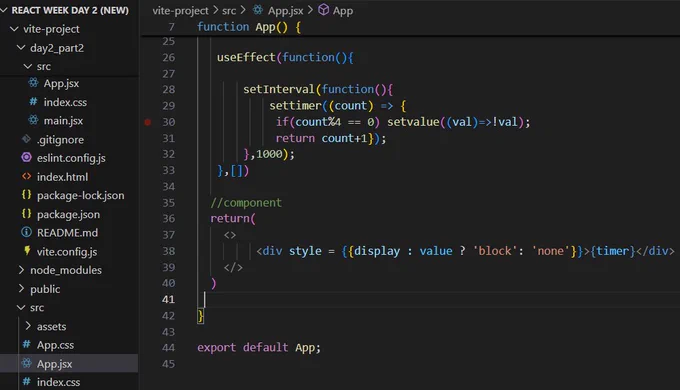The height and width of the screenshot is (390, 680).
Task: Click the ESLint icon beside eslint.config.js
Action: tap(26, 157)
